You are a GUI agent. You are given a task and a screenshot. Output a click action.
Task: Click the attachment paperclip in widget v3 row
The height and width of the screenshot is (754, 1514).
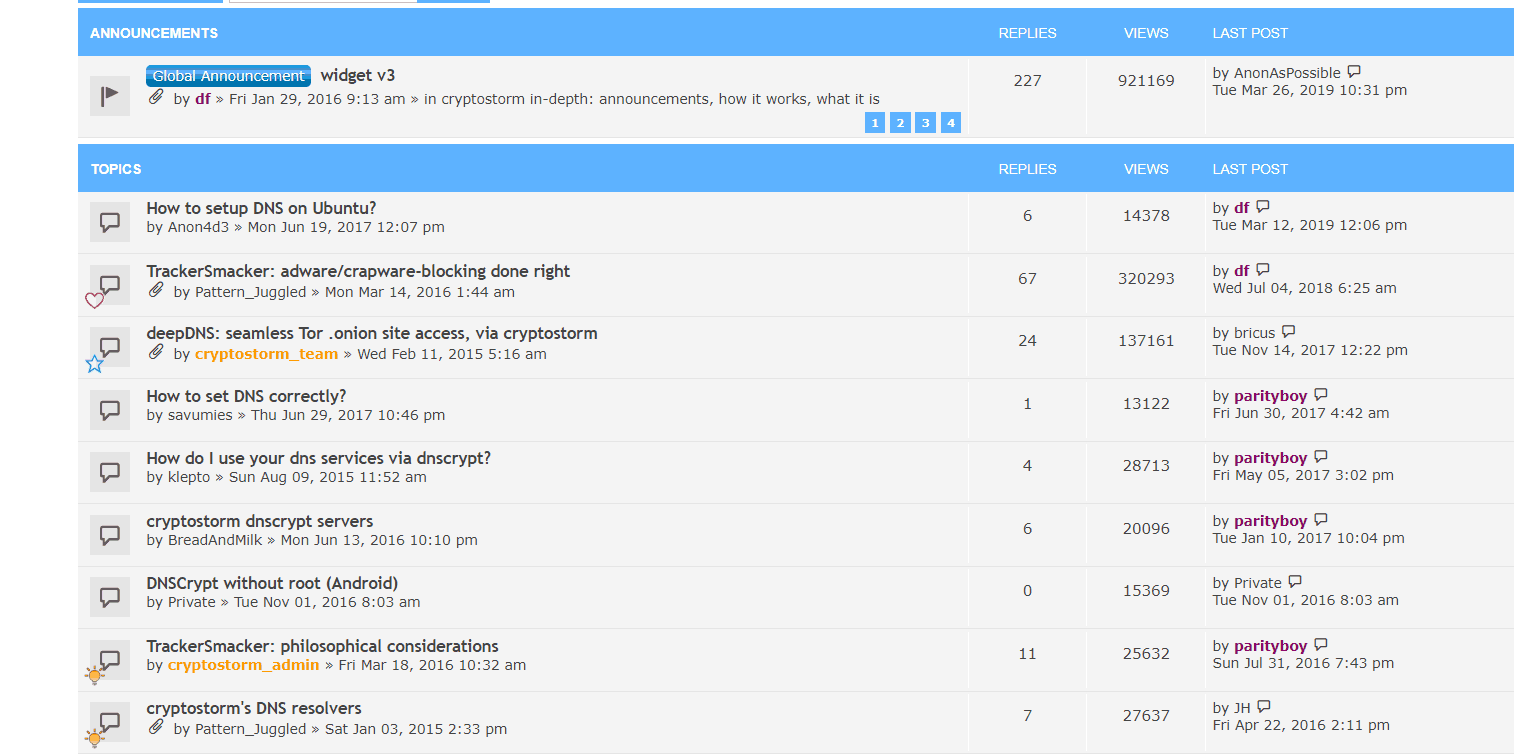(x=156, y=98)
